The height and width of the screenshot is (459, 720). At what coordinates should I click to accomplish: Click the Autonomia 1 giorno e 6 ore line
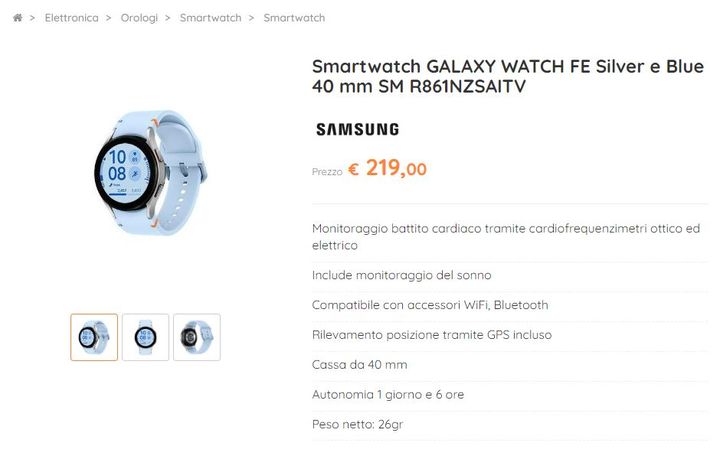coord(388,395)
